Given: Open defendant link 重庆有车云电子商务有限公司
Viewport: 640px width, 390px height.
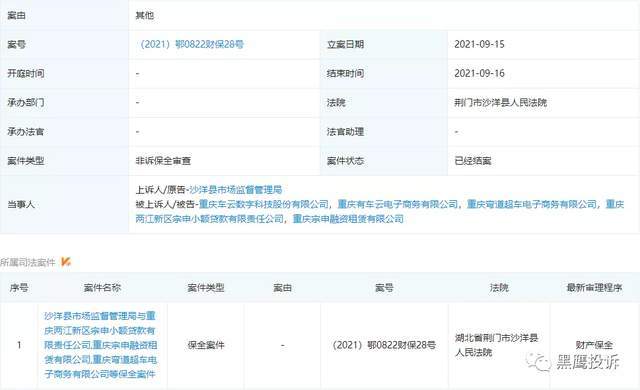Looking at the screenshot, I should pos(398,204).
